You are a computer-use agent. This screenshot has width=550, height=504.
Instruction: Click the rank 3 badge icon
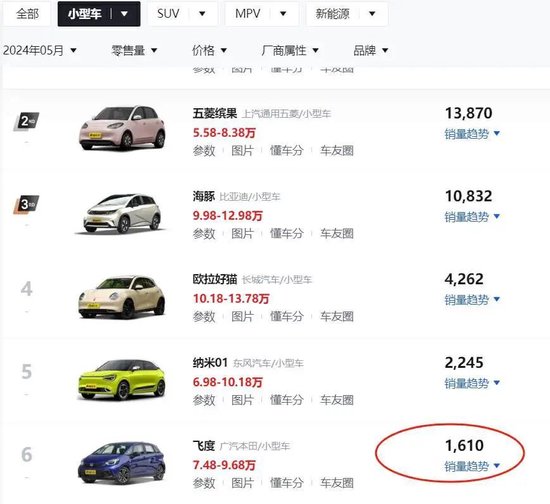[x=26, y=204]
